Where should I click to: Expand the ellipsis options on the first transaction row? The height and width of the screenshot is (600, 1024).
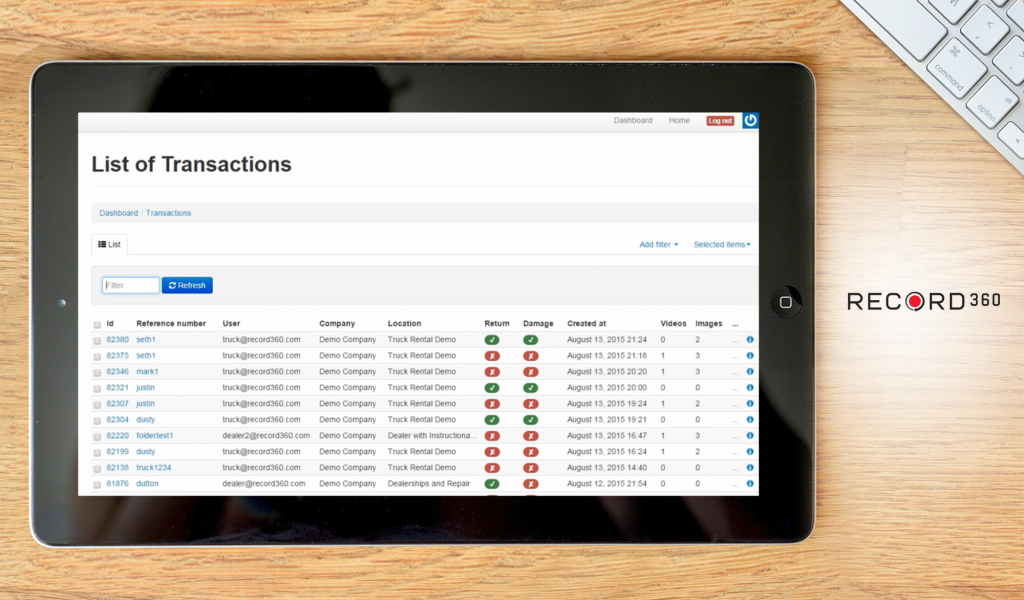pos(737,339)
